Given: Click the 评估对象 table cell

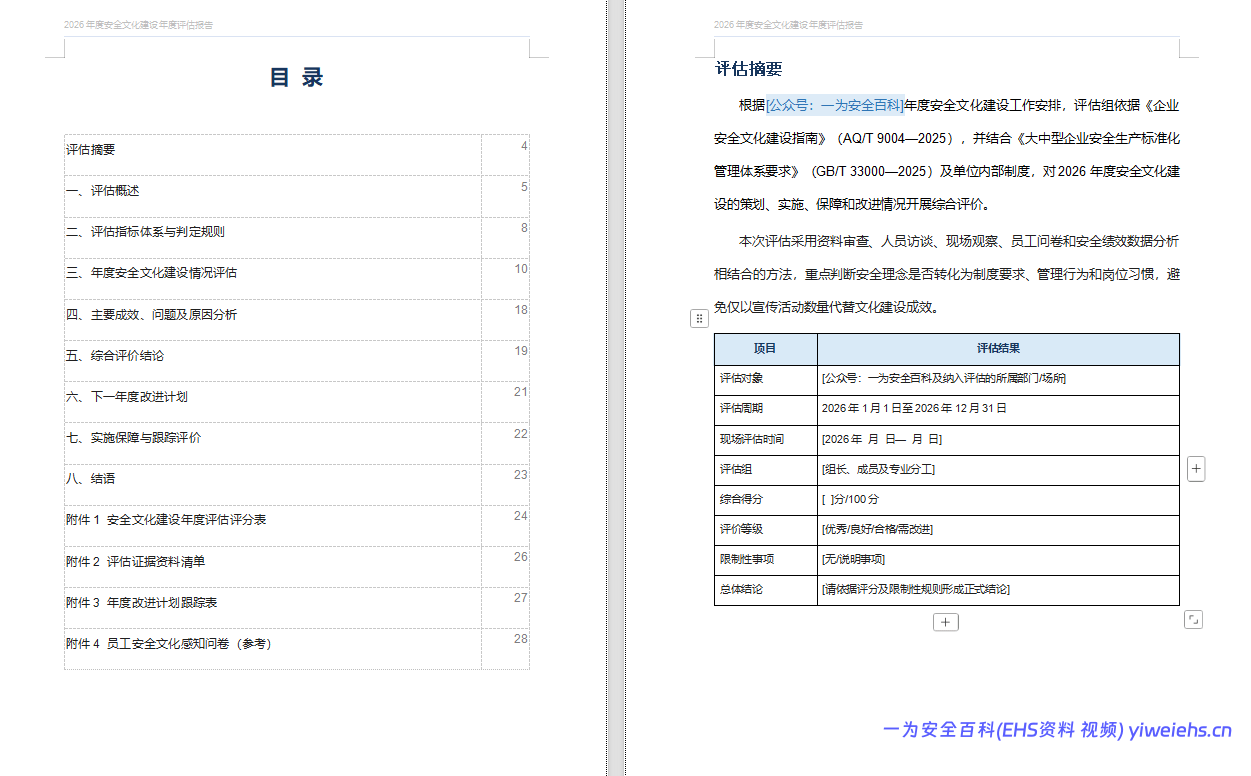Looking at the screenshot, I should pos(765,379).
